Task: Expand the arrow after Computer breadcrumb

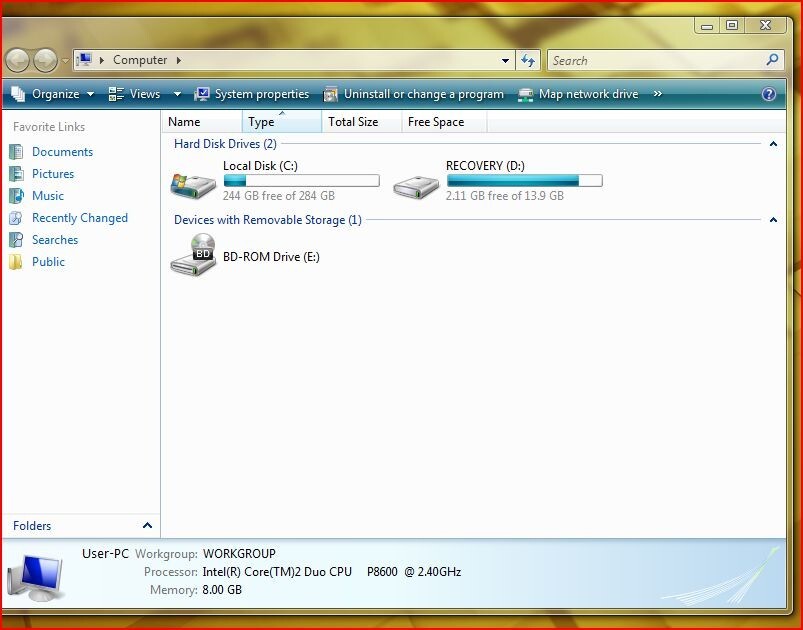Action: click(178, 60)
